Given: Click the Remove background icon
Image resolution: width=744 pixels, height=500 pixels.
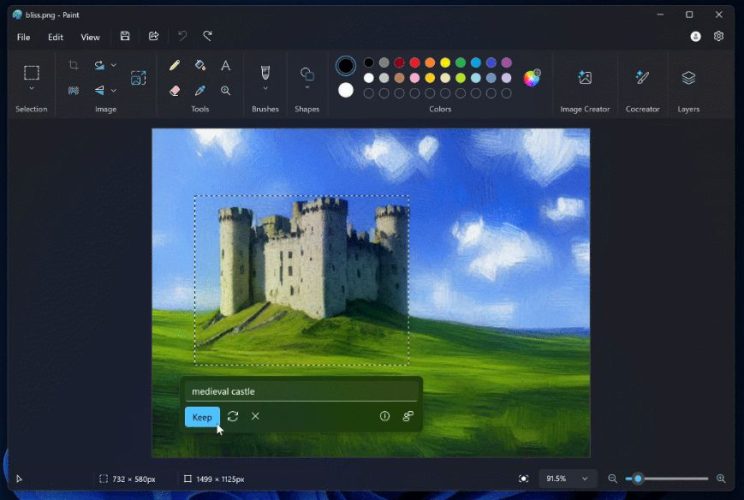Looking at the screenshot, I should [x=73, y=90].
